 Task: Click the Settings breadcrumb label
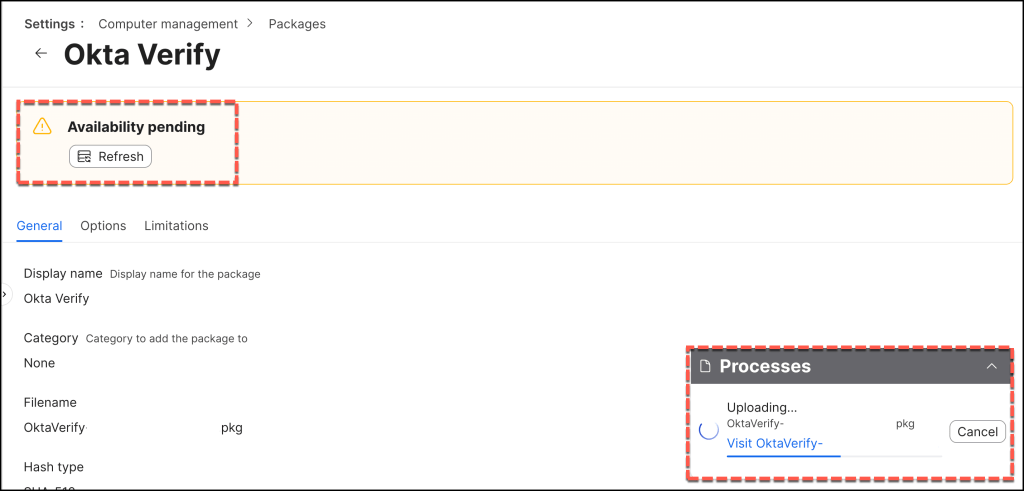(51, 24)
